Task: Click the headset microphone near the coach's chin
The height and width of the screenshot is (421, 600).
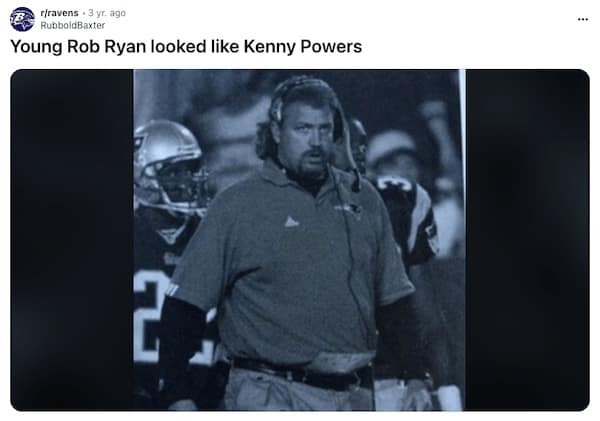Action: pos(355,183)
